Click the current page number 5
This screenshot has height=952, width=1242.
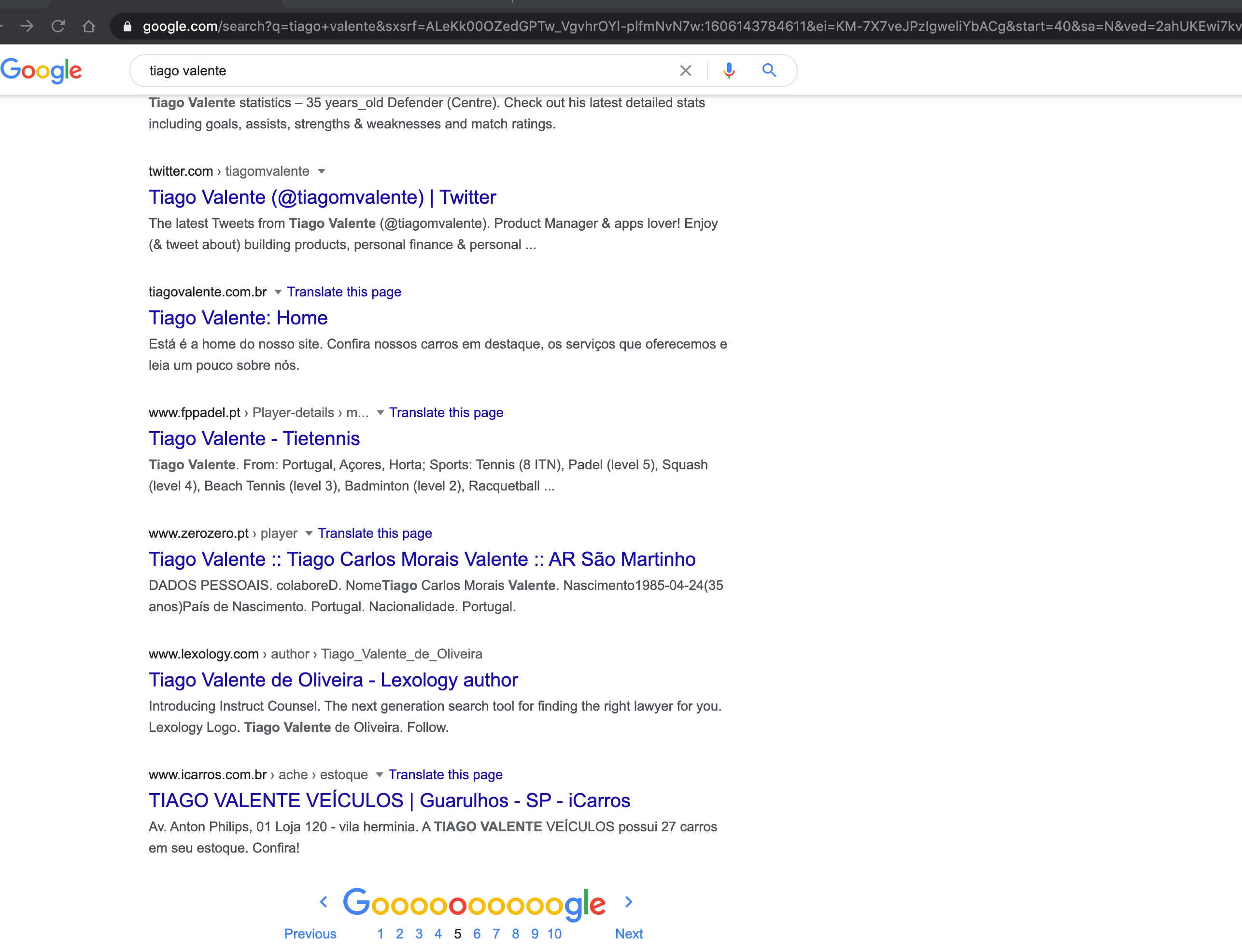pyautogui.click(x=457, y=934)
